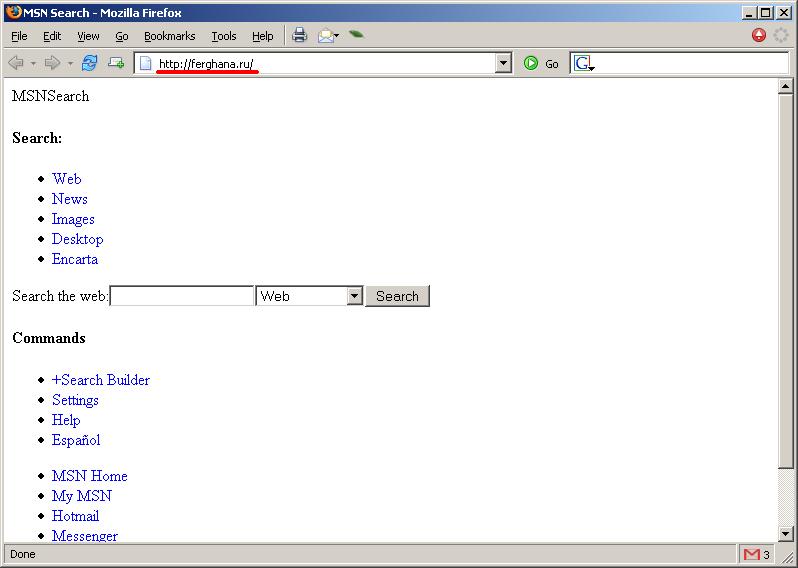This screenshot has width=798, height=568.
Task: Open the Web search type combo box
Action: pos(309,296)
